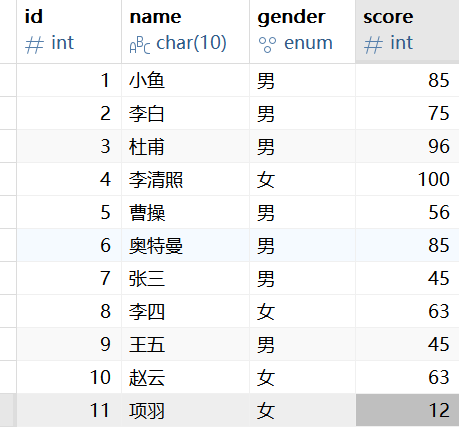Screen dimensions: 459x440
Task: Select the score cell 100 for 李清照
Action: coord(407,179)
